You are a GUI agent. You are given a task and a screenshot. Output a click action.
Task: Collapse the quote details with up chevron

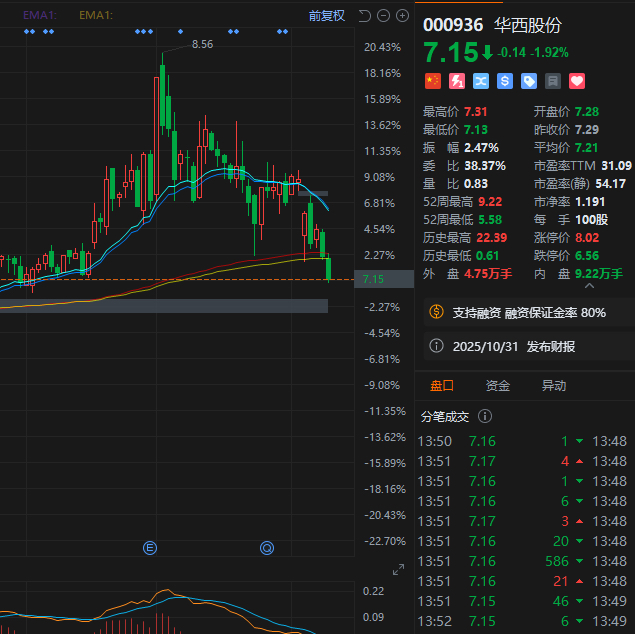[590, 286]
